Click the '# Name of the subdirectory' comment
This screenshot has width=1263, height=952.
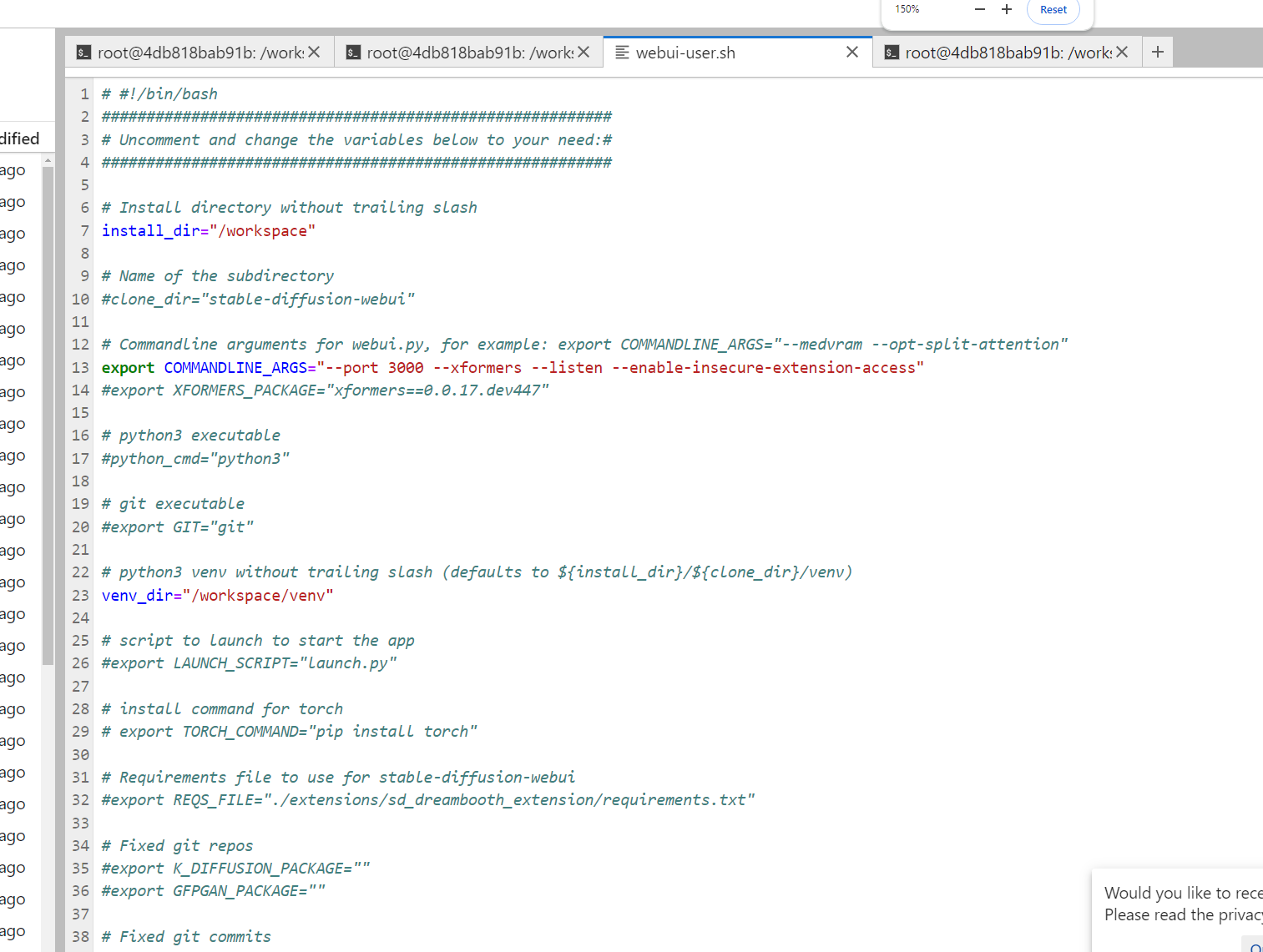pos(218,275)
